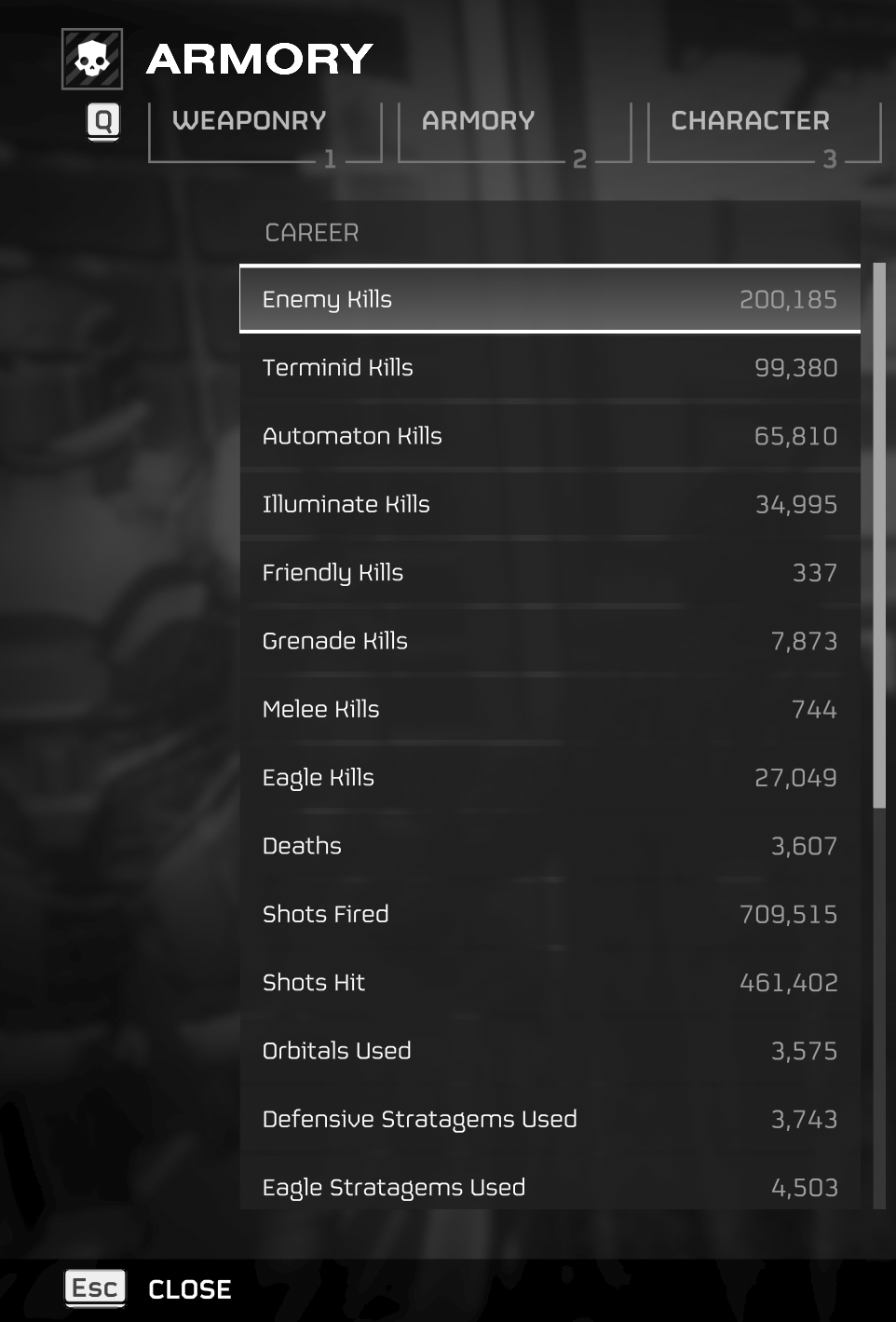Select the Enemy Kills row

[550, 299]
